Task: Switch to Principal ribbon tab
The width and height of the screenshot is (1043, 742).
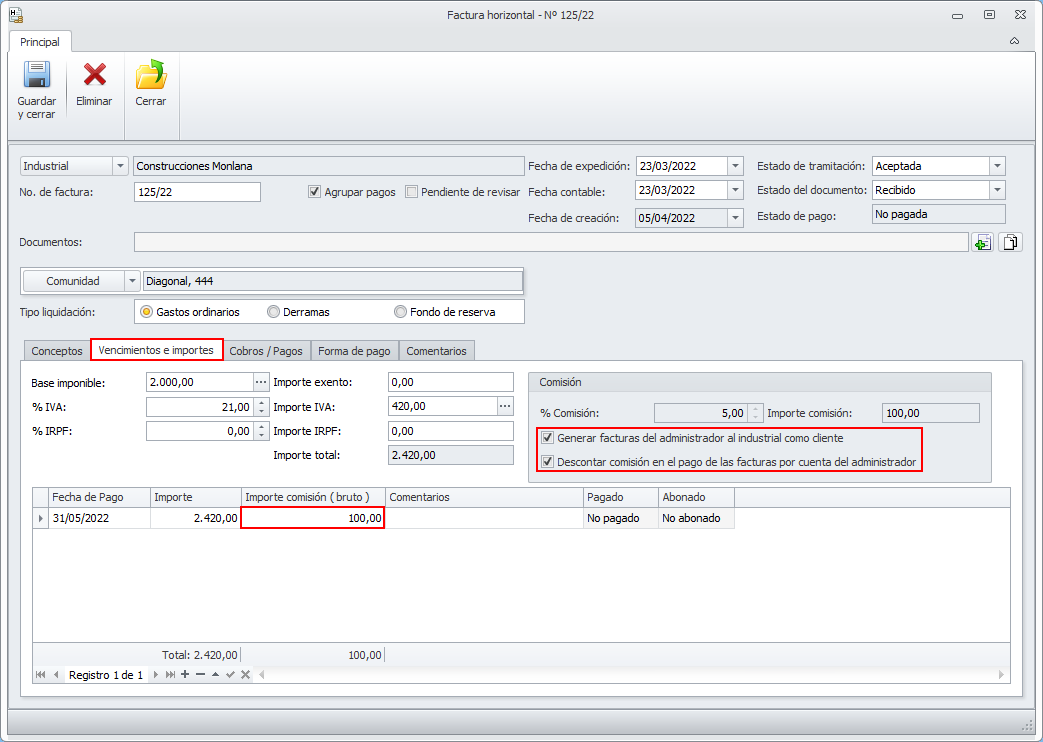Action: pyautogui.click(x=40, y=42)
